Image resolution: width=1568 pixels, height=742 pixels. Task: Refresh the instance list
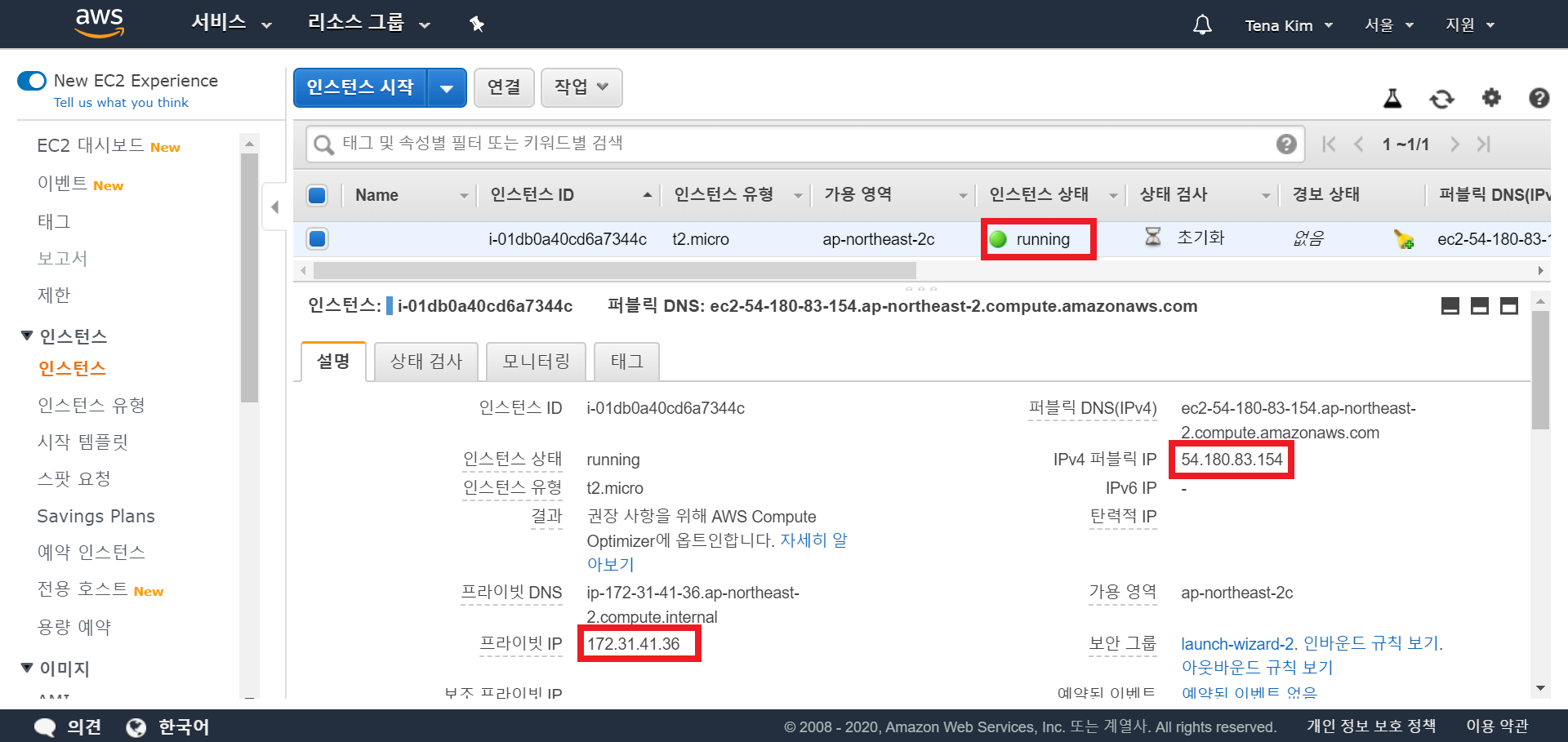click(x=1442, y=99)
